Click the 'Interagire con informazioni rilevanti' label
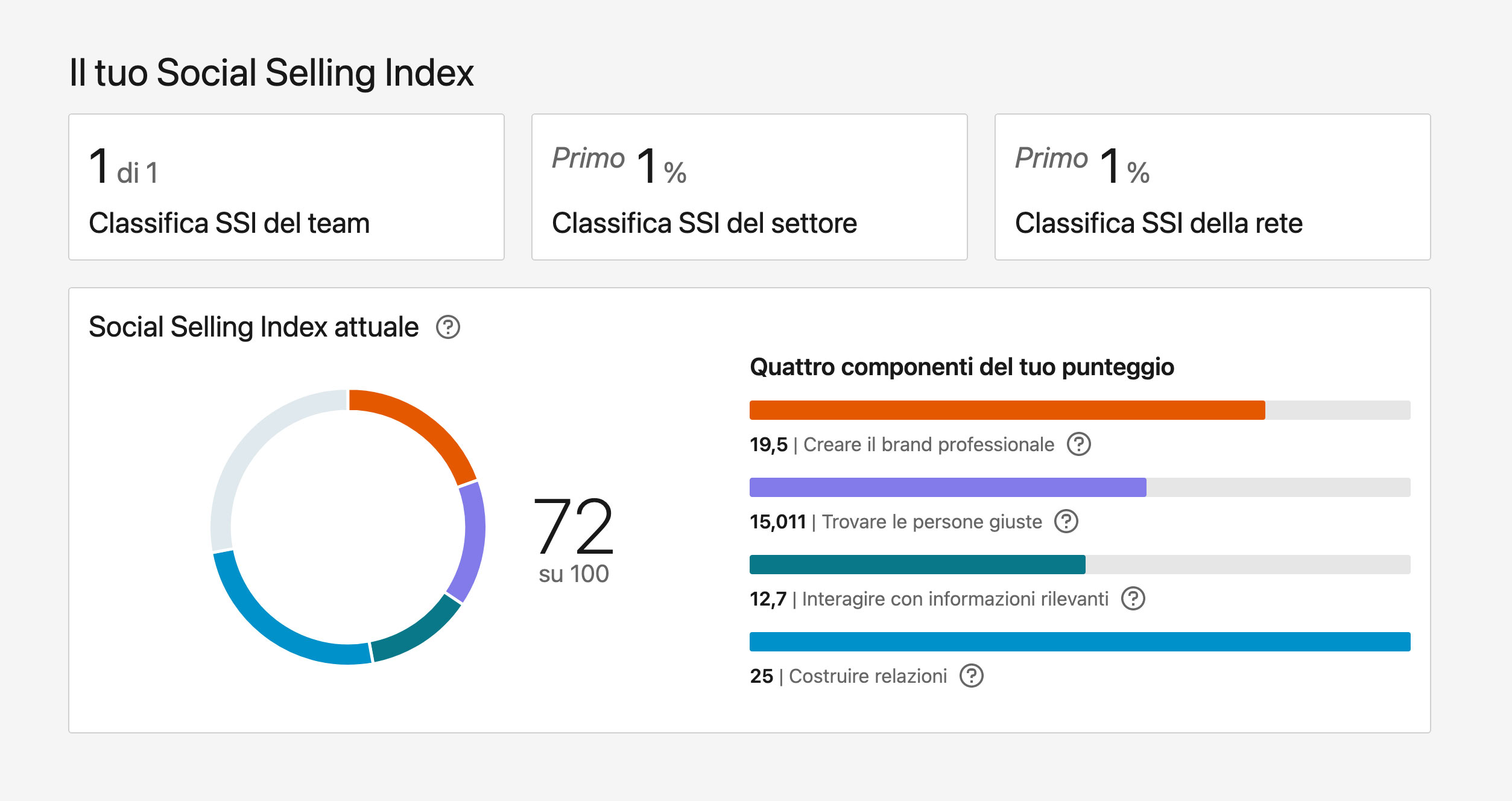This screenshot has height=801, width=1512. click(x=955, y=600)
